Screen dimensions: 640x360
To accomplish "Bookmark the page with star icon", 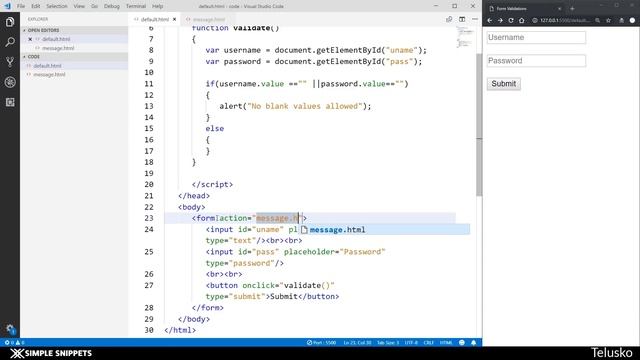I will (609, 20).
